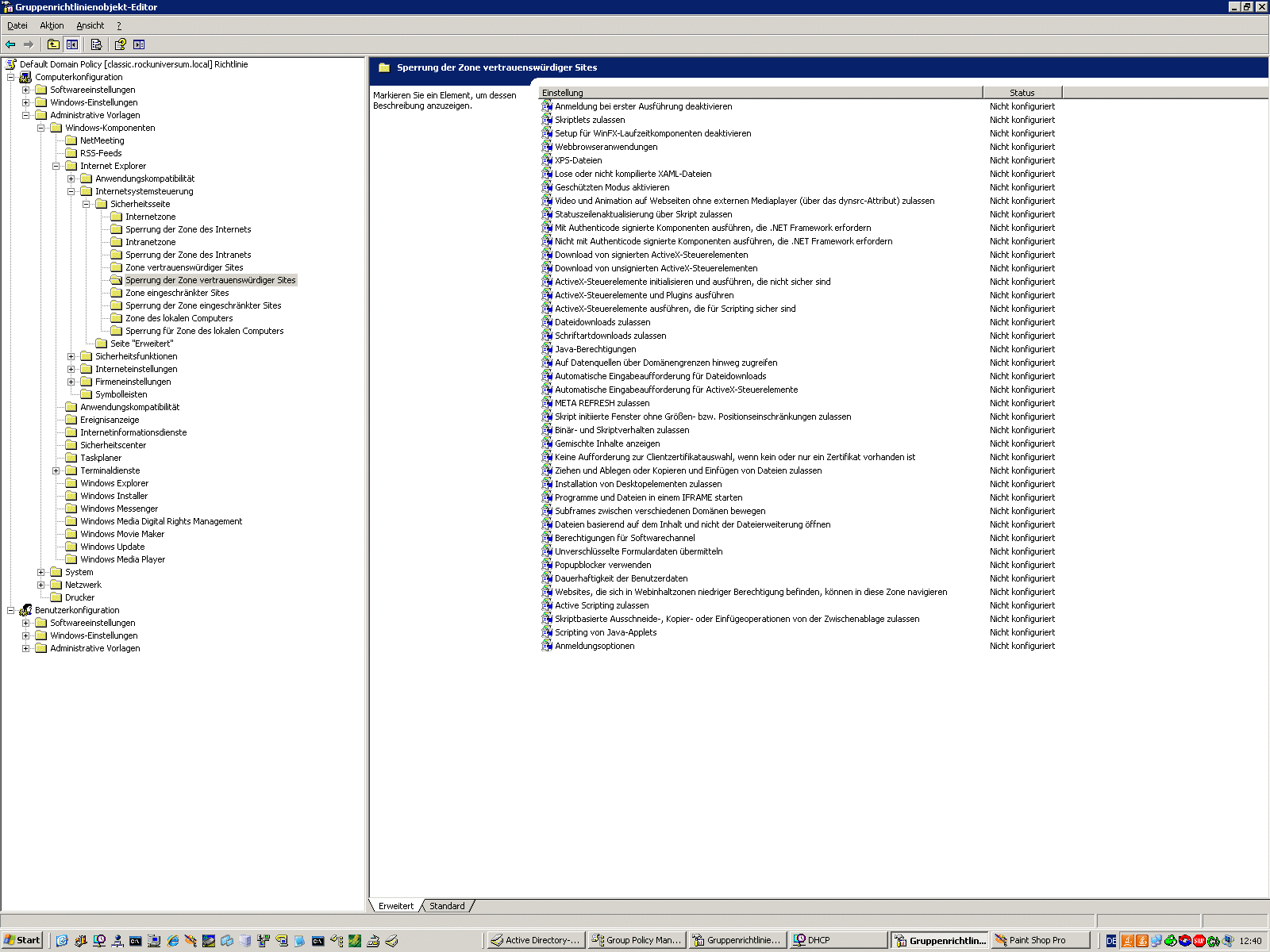Select the Java-Berechtigungen setting
This screenshot has height=952, width=1270.
[595, 349]
